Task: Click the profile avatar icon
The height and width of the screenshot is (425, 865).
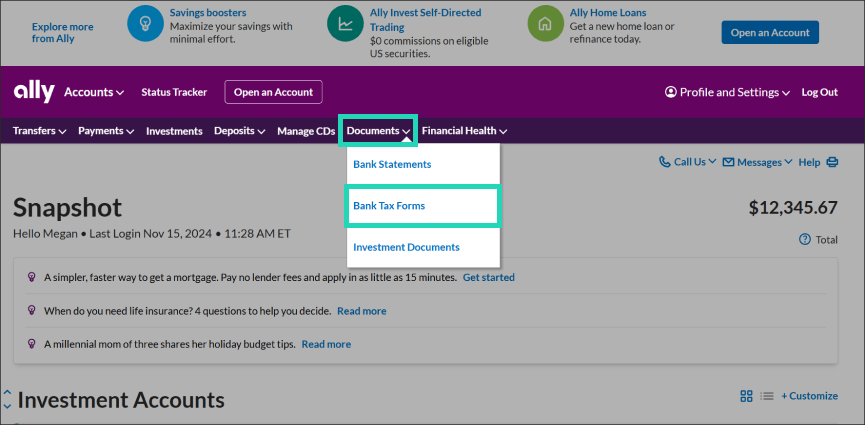Action: coord(671,92)
